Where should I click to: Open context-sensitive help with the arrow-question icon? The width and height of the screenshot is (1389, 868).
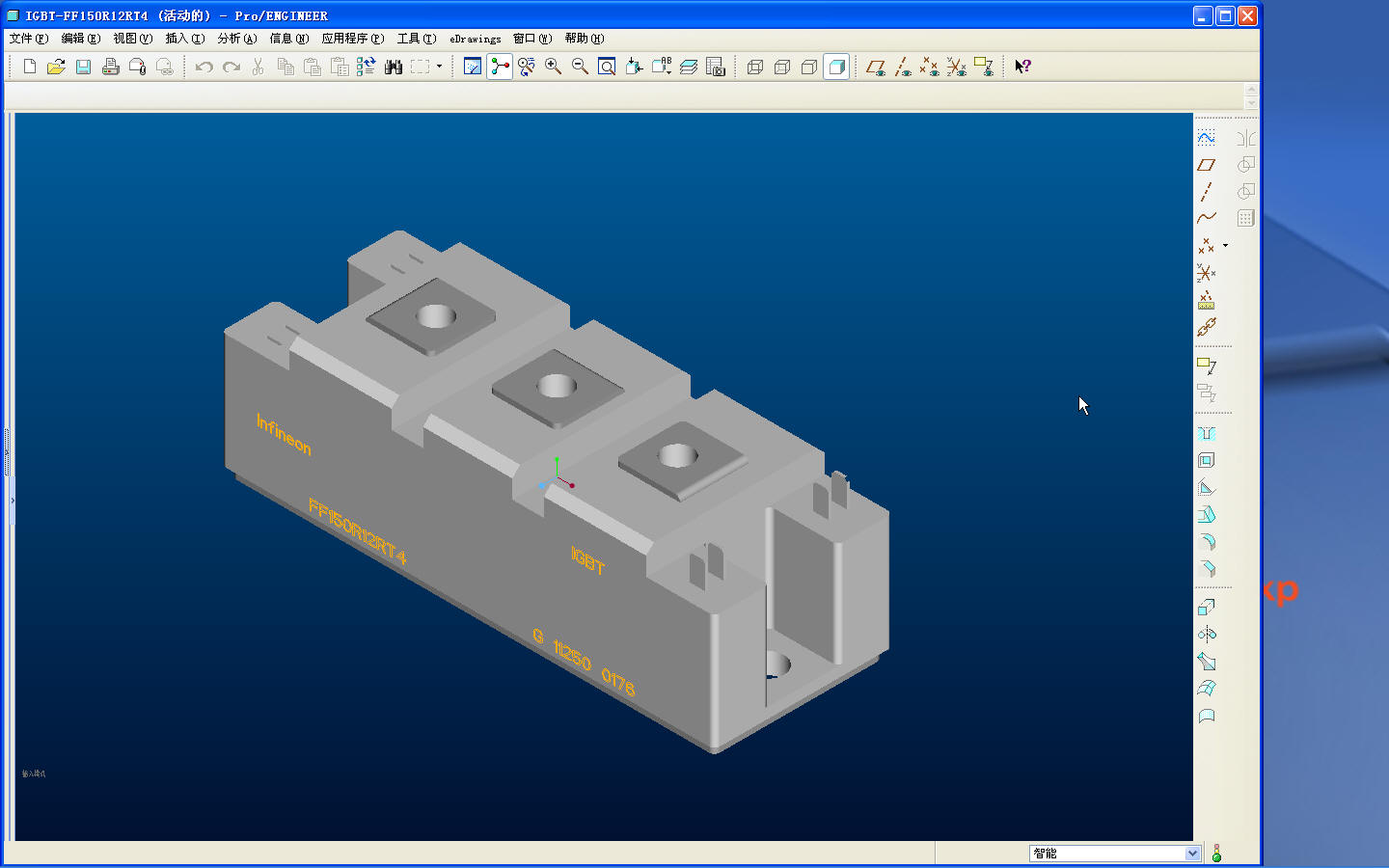point(1022,67)
